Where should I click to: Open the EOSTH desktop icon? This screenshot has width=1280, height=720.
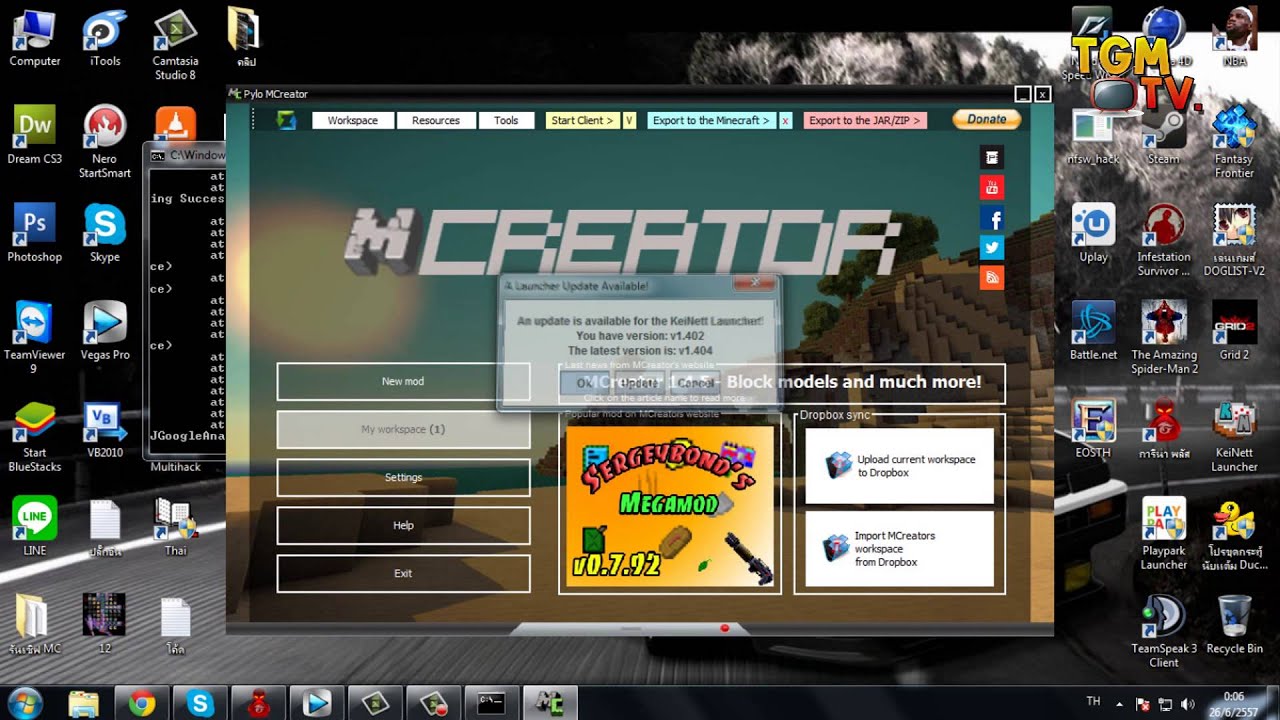pyautogui.click(x=1093, y=430)
